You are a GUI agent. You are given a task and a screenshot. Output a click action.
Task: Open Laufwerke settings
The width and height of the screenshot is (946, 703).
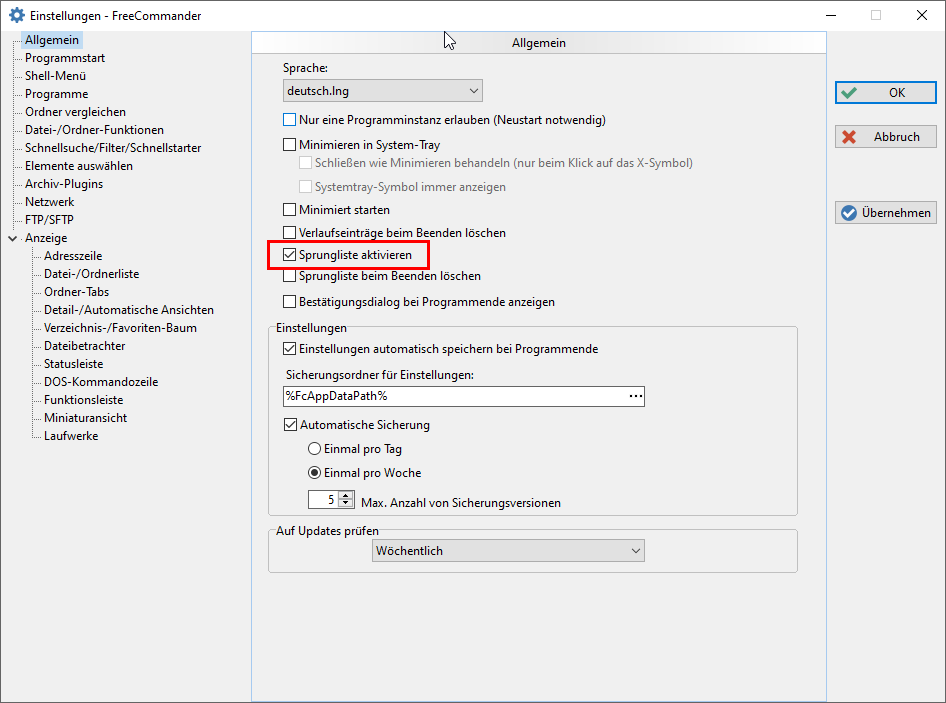point(71,436)
